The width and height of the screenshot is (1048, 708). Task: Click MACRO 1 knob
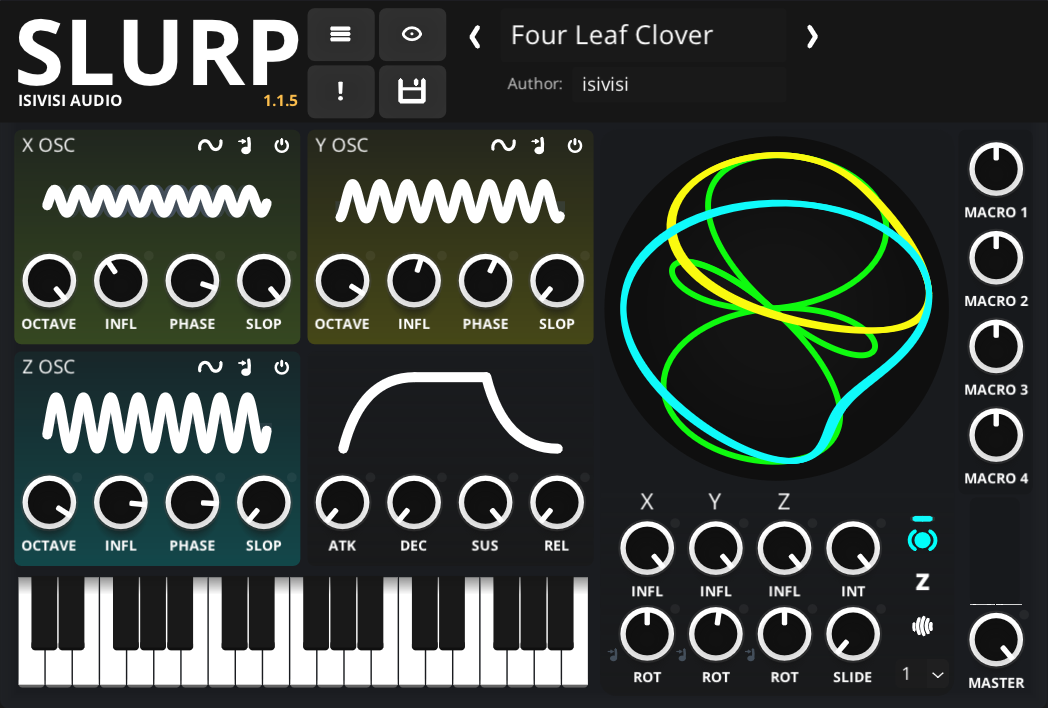996,169
